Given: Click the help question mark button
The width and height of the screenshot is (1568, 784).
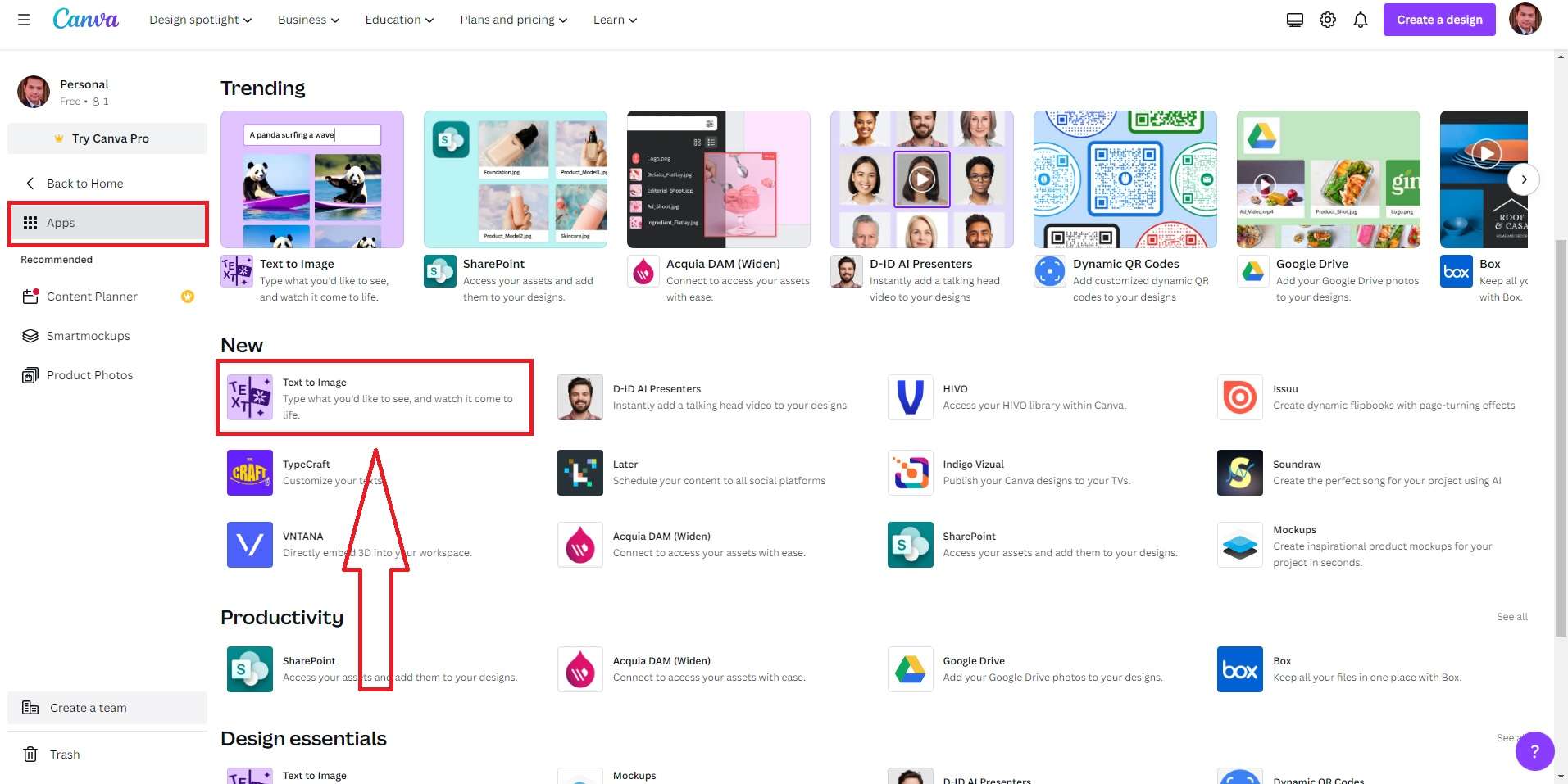Looking at the screenshot, I should [x=1535, y=751].
